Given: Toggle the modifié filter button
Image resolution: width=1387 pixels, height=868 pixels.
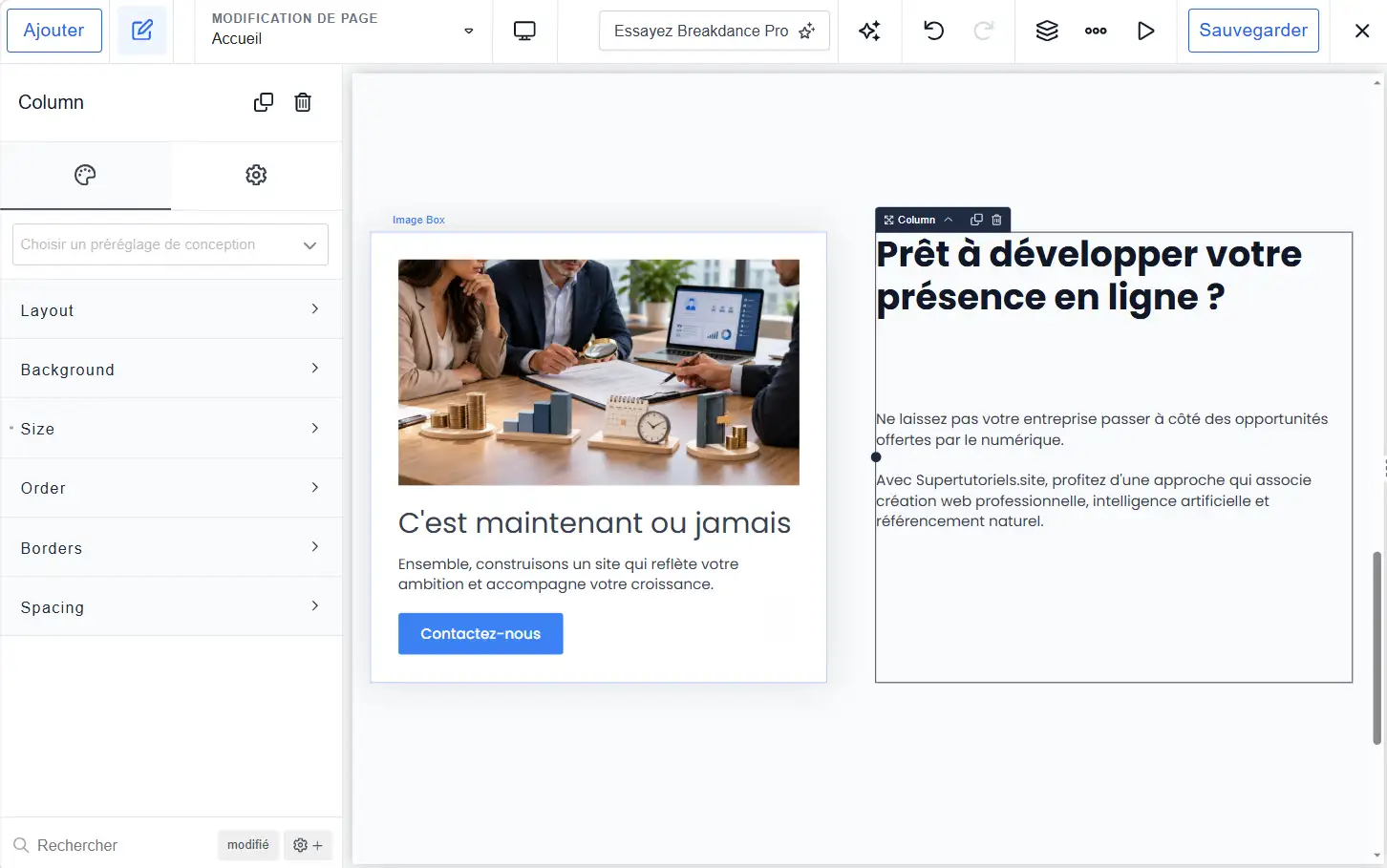Looking at the screenshot, I should click(x=248, y=845).
